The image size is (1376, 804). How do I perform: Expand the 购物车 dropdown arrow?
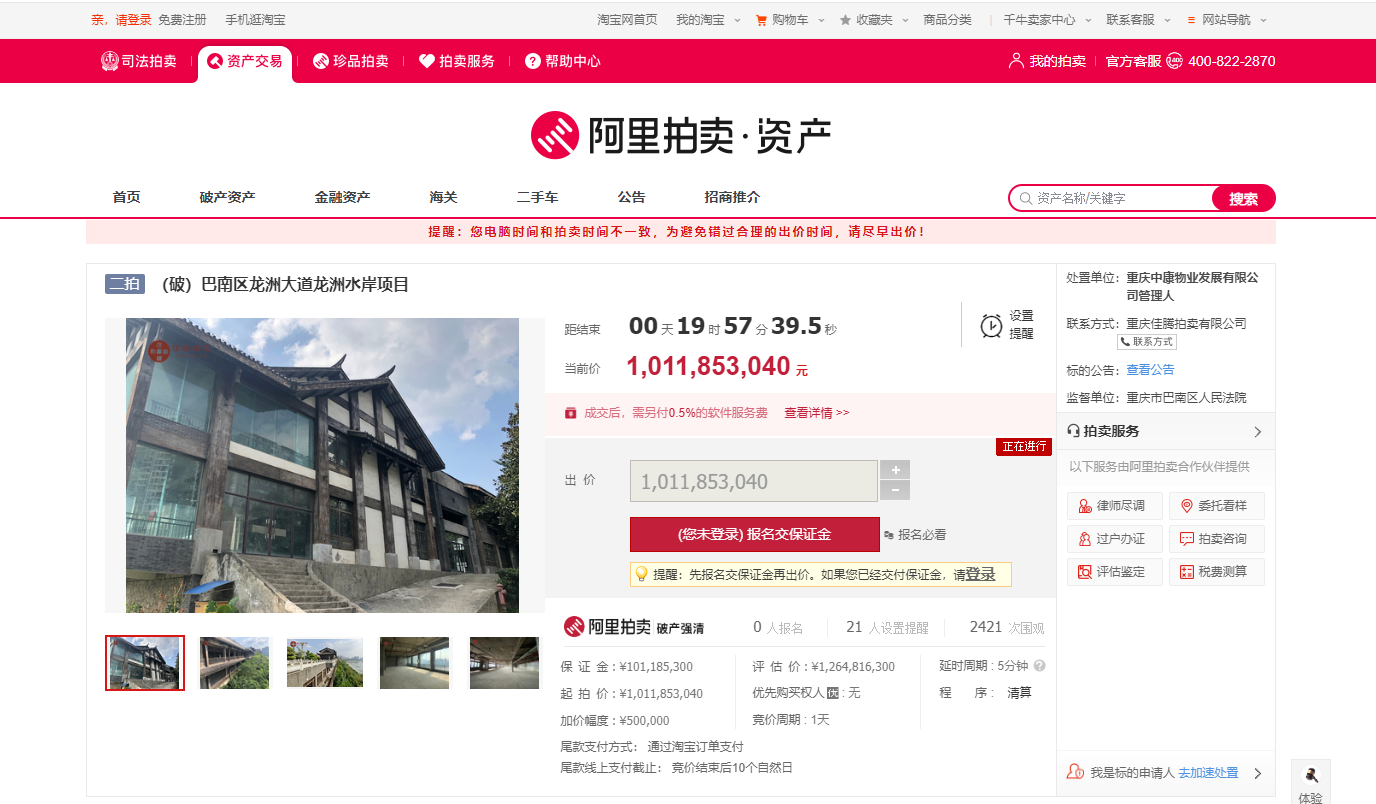tap(822, 20)
